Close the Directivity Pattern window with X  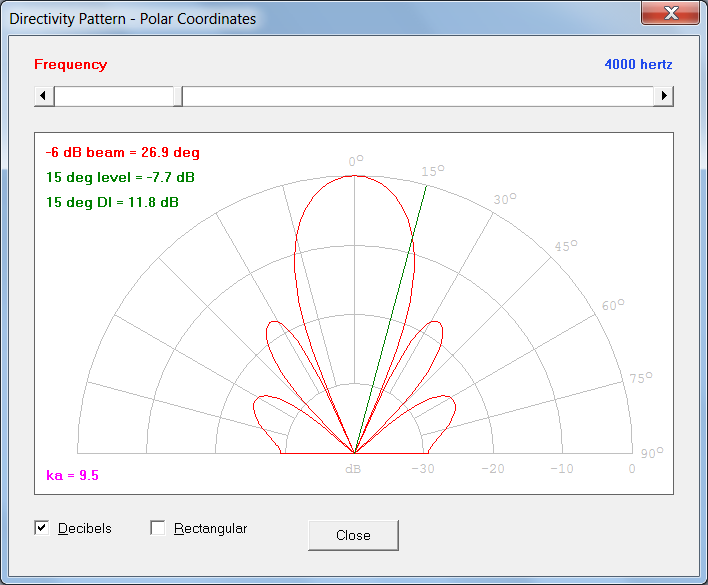(671, 13)
